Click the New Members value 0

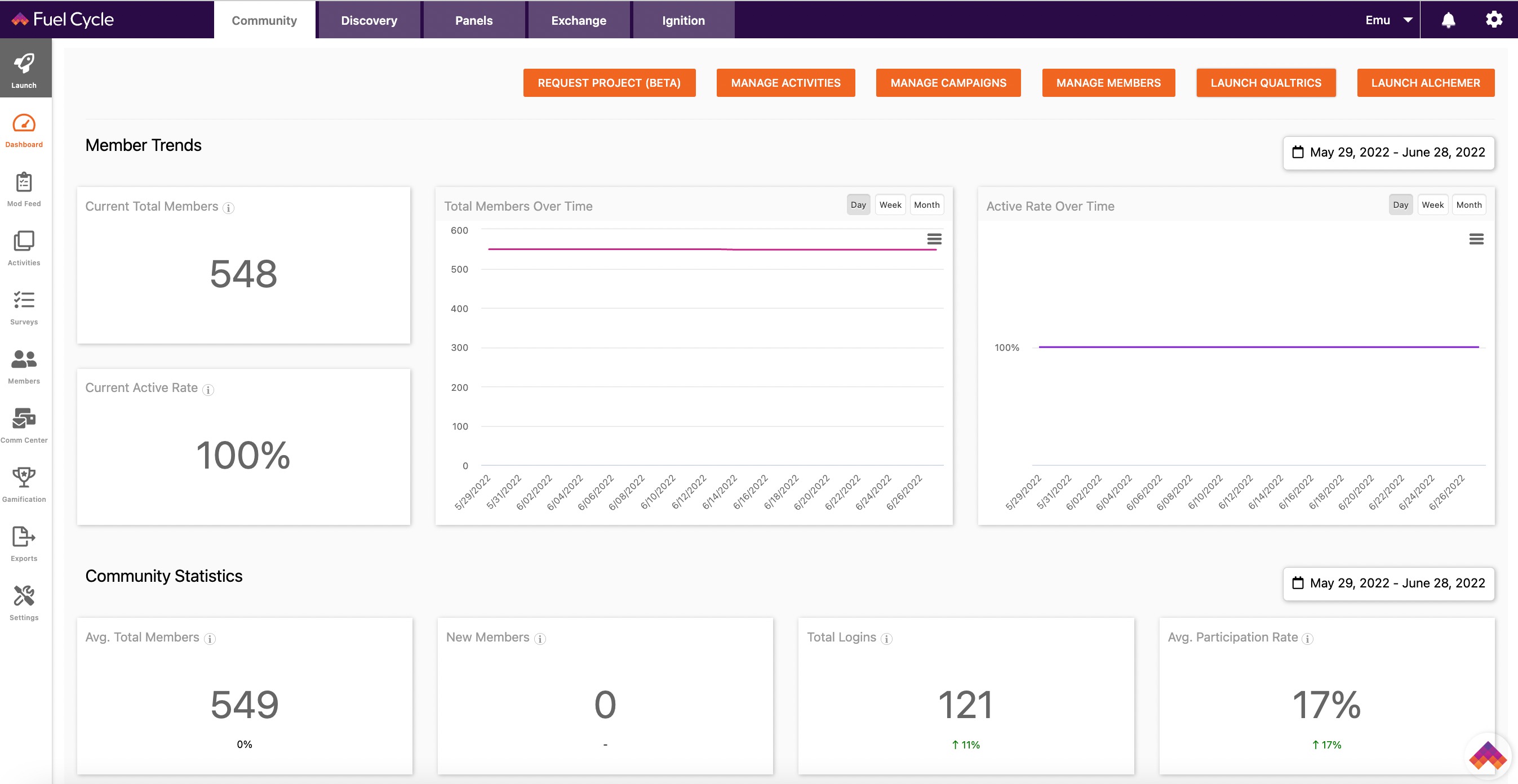pyautogui.click(x=605, y=705)
